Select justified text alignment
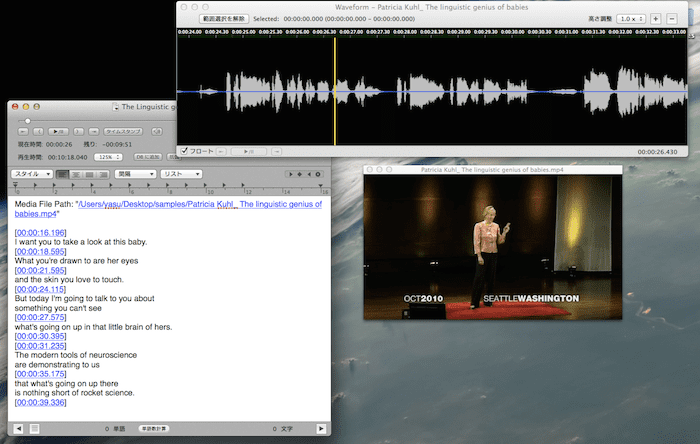 pyautogui.click(x=89, y=174)
